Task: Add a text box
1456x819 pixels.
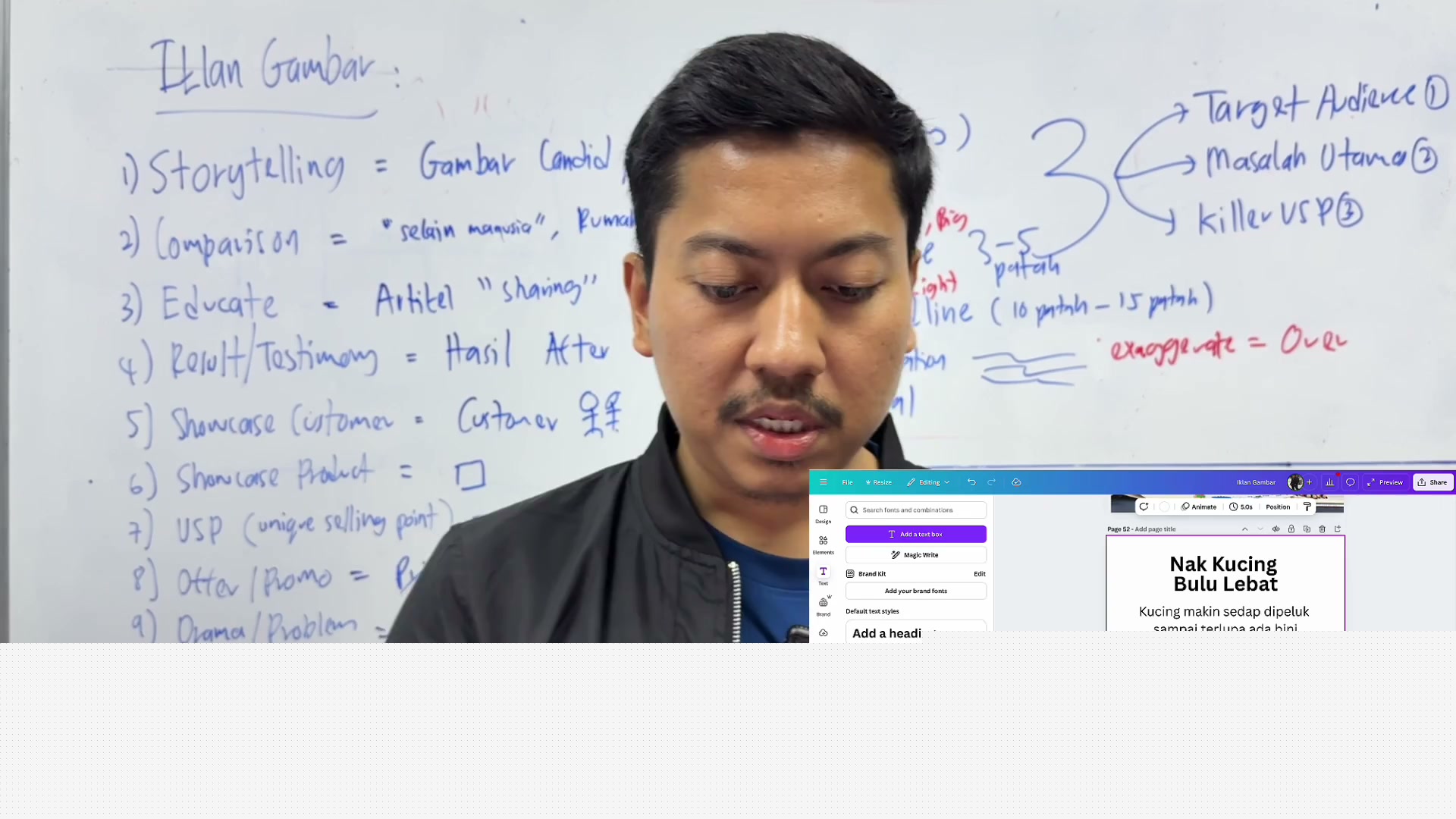Action: point(916,535)
